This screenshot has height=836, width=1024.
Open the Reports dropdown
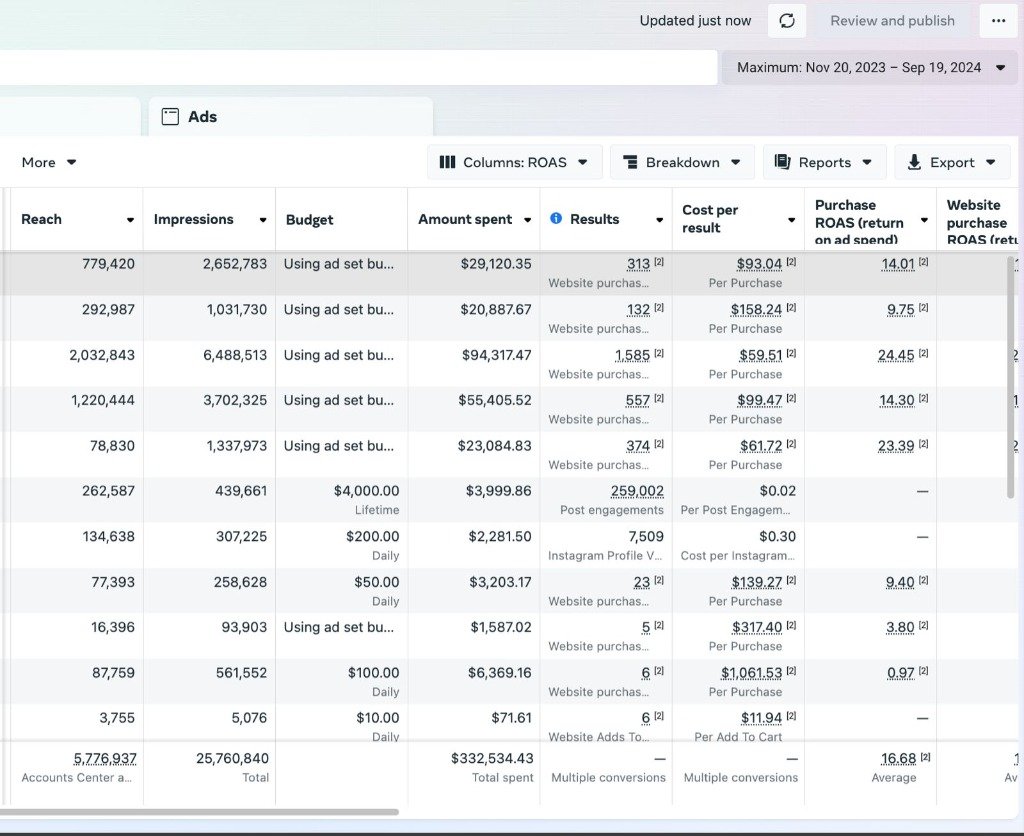point(824,162)
